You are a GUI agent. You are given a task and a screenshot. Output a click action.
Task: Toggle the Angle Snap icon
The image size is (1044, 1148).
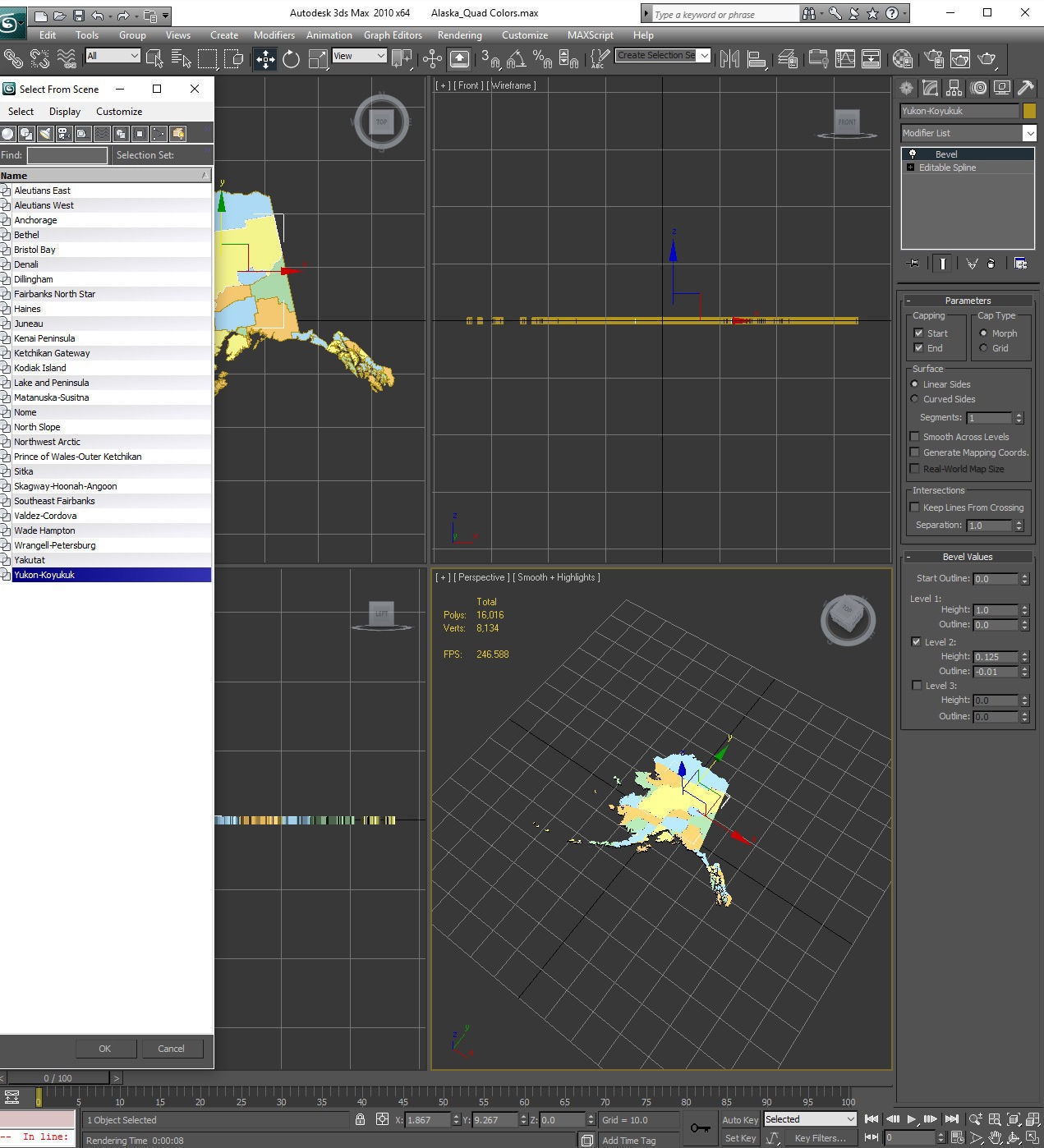coord(517,58)
